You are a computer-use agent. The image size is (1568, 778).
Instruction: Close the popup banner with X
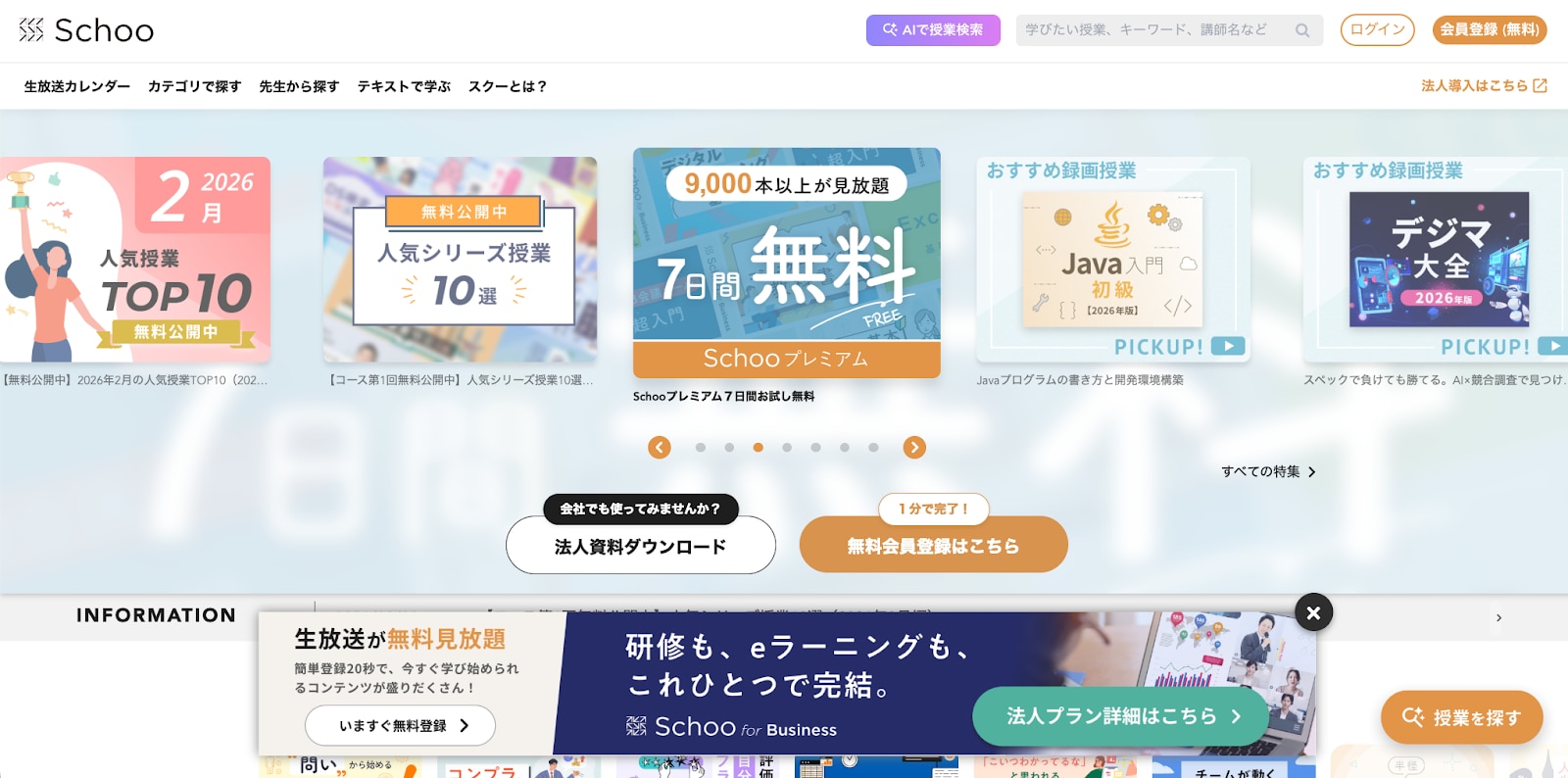tap(1313, 612)
